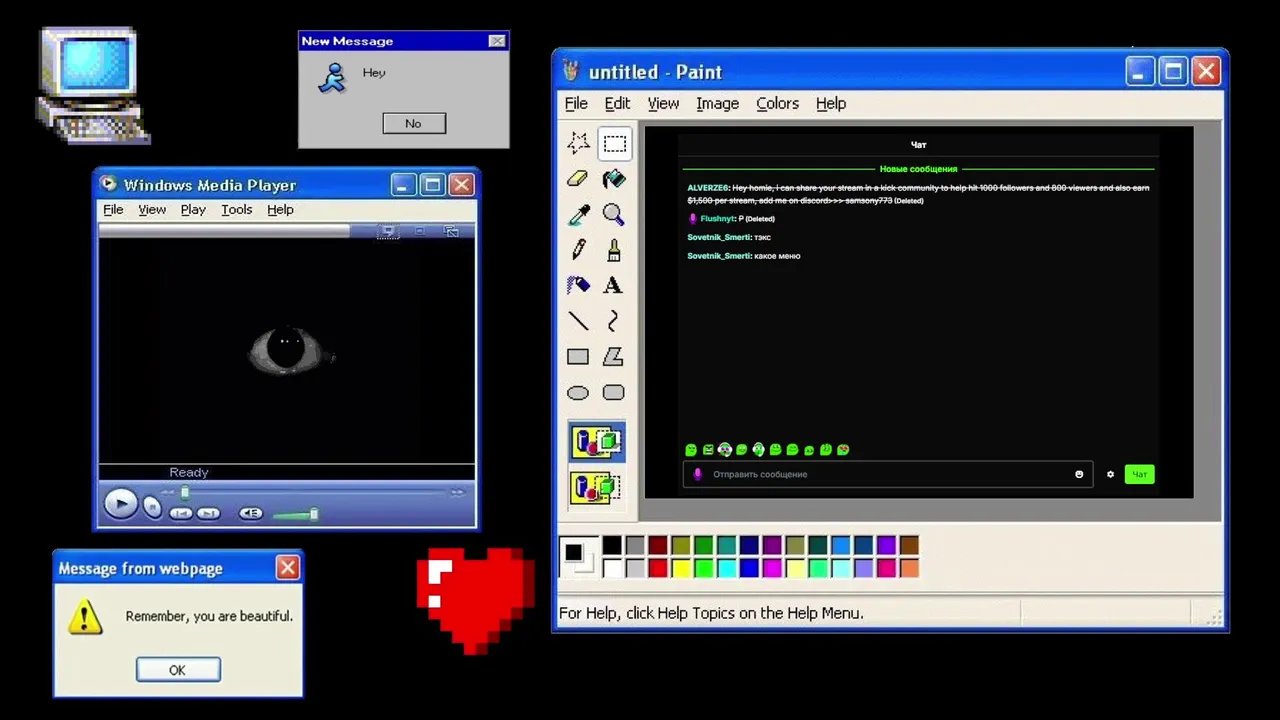Select the Brush tool in Paint
Image resolution: width=1280 pixels, height=720 pixels.
(614, 250)
